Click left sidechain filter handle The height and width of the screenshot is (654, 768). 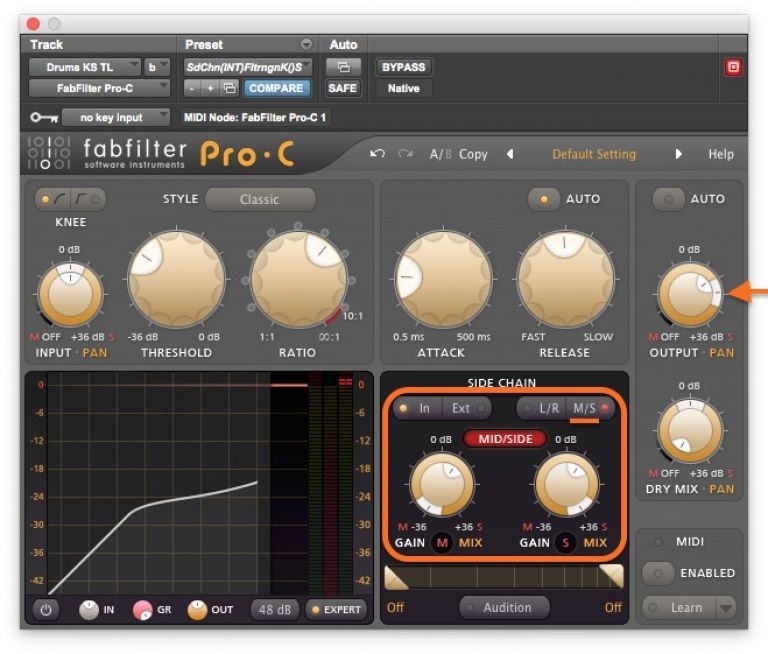(397, 578)
